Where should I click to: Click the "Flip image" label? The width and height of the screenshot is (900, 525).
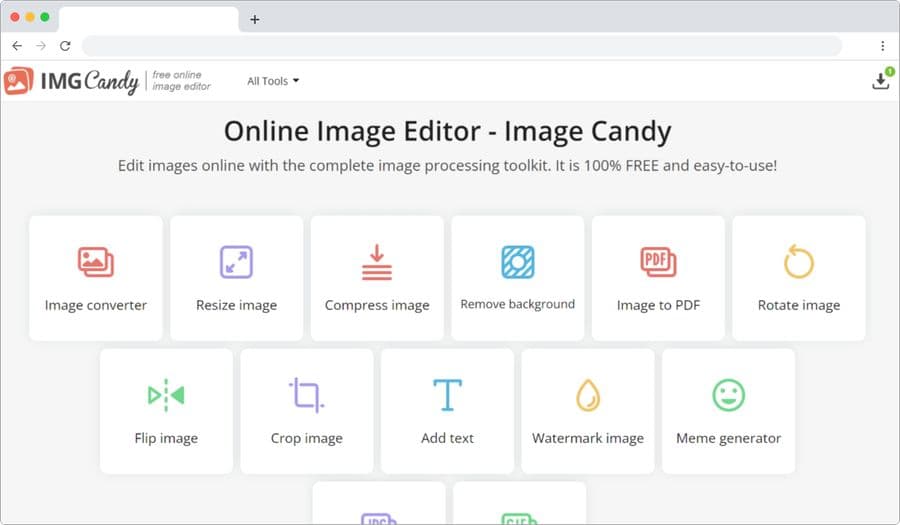(x=166, y=438)
